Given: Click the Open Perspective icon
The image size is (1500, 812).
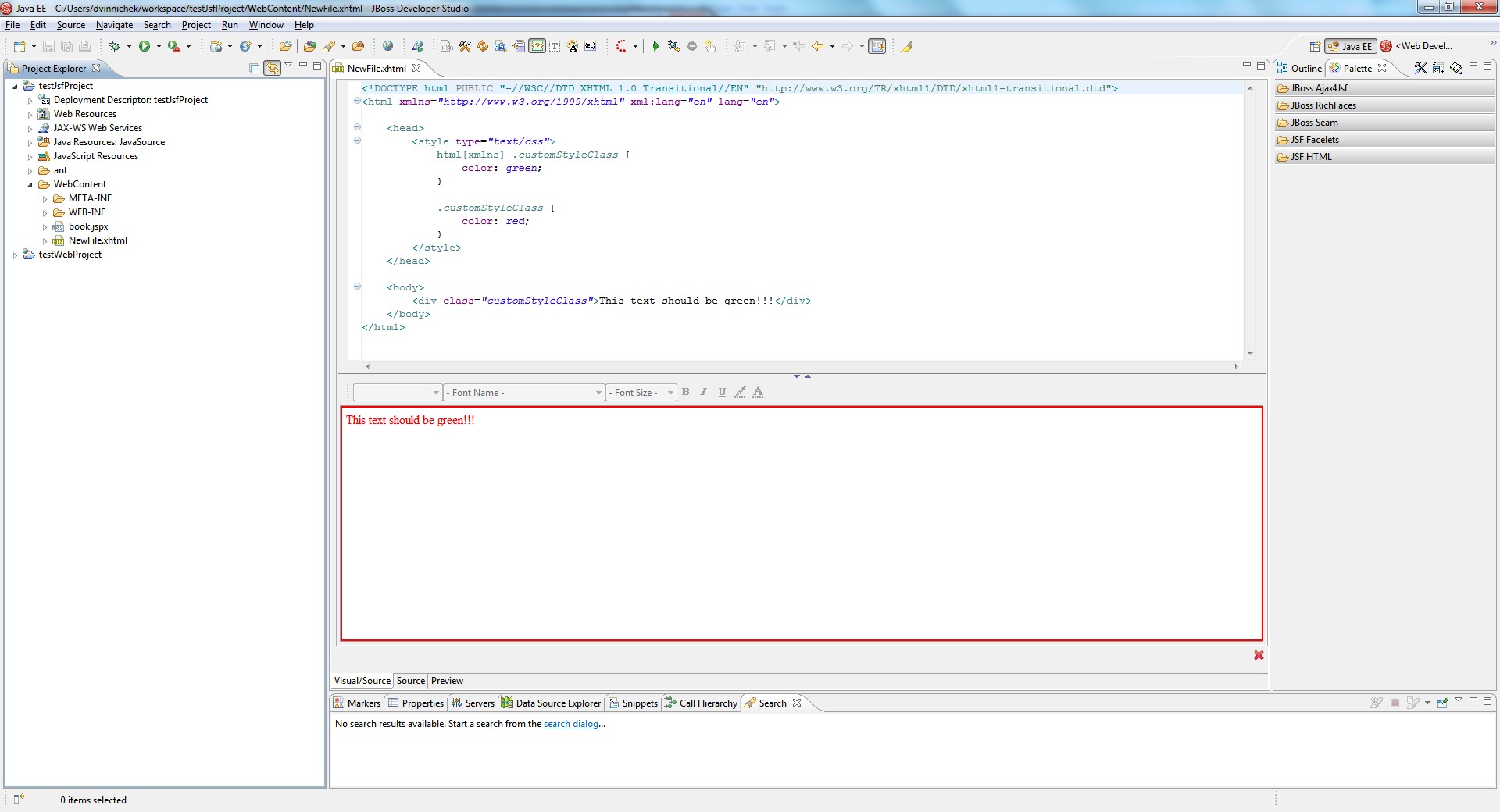Looking at the screenshot, I should coord(1315,47).
